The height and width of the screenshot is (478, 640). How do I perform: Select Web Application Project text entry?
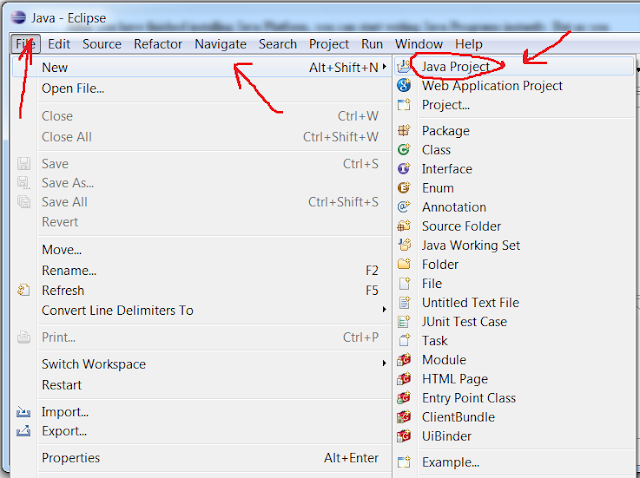(x=492, y=86)
